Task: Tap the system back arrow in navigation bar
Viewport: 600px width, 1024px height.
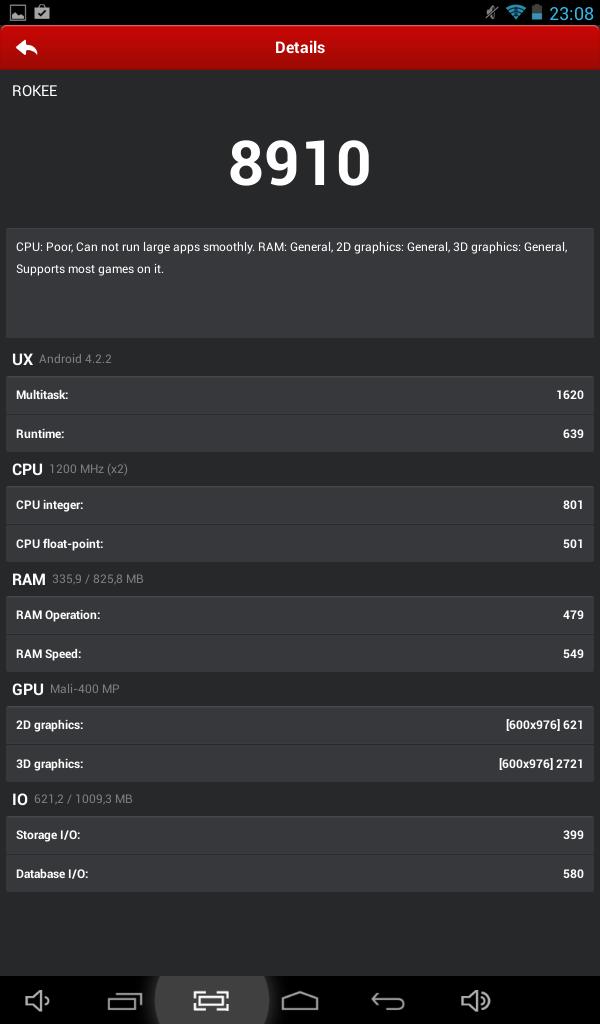Action: [x=388, y=1000]
